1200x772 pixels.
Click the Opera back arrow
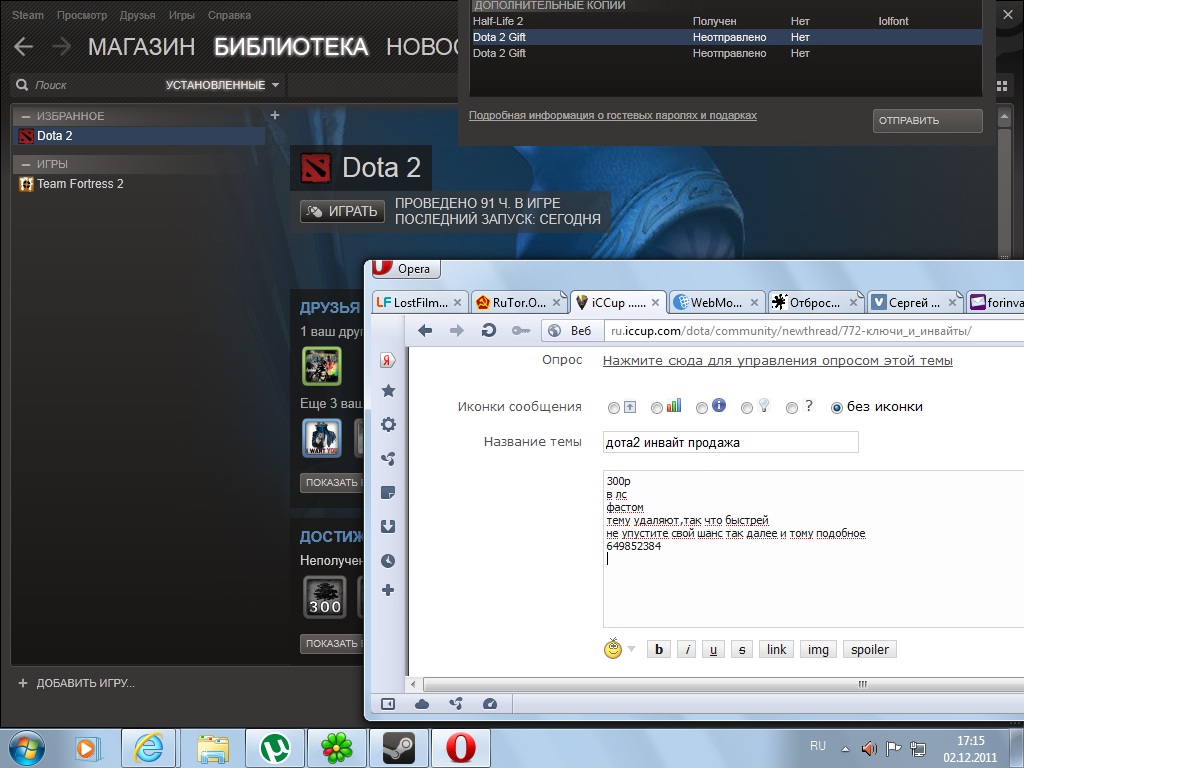425,331
